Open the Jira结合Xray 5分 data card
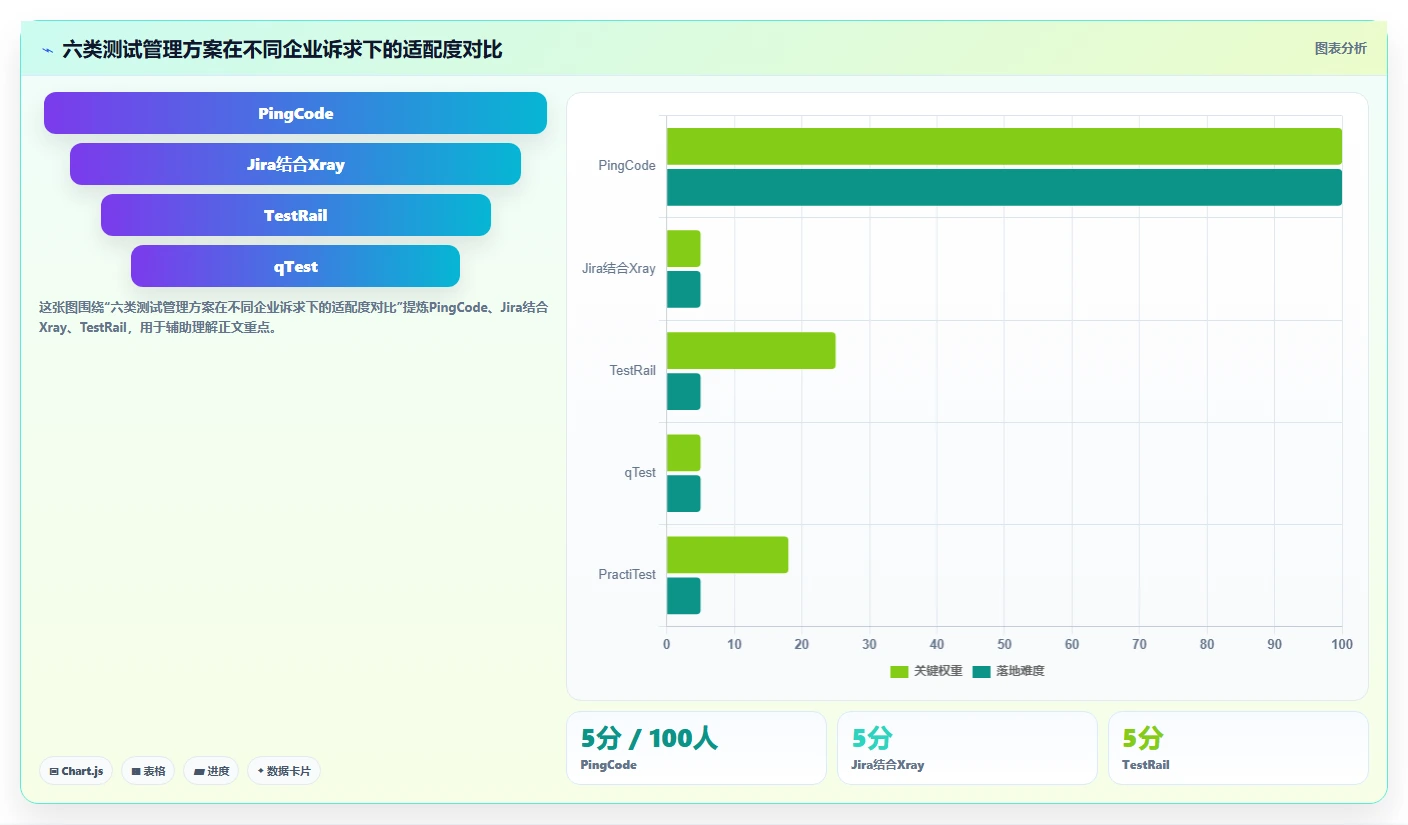This screenshot has height=825, width=1408. pyautogui.click(x=967, y=748)
